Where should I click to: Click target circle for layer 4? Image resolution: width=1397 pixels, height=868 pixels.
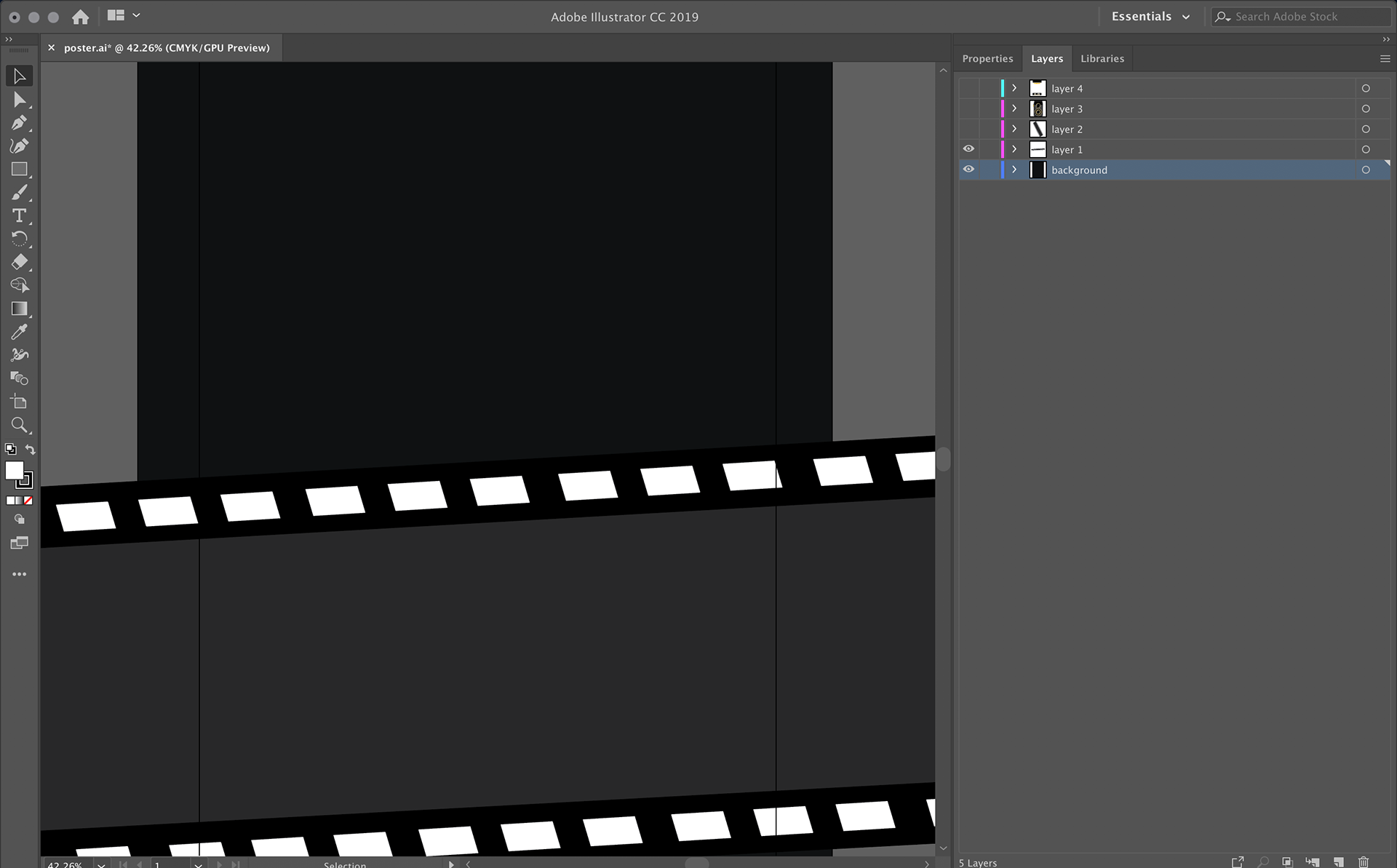(x=1366, y=88)
